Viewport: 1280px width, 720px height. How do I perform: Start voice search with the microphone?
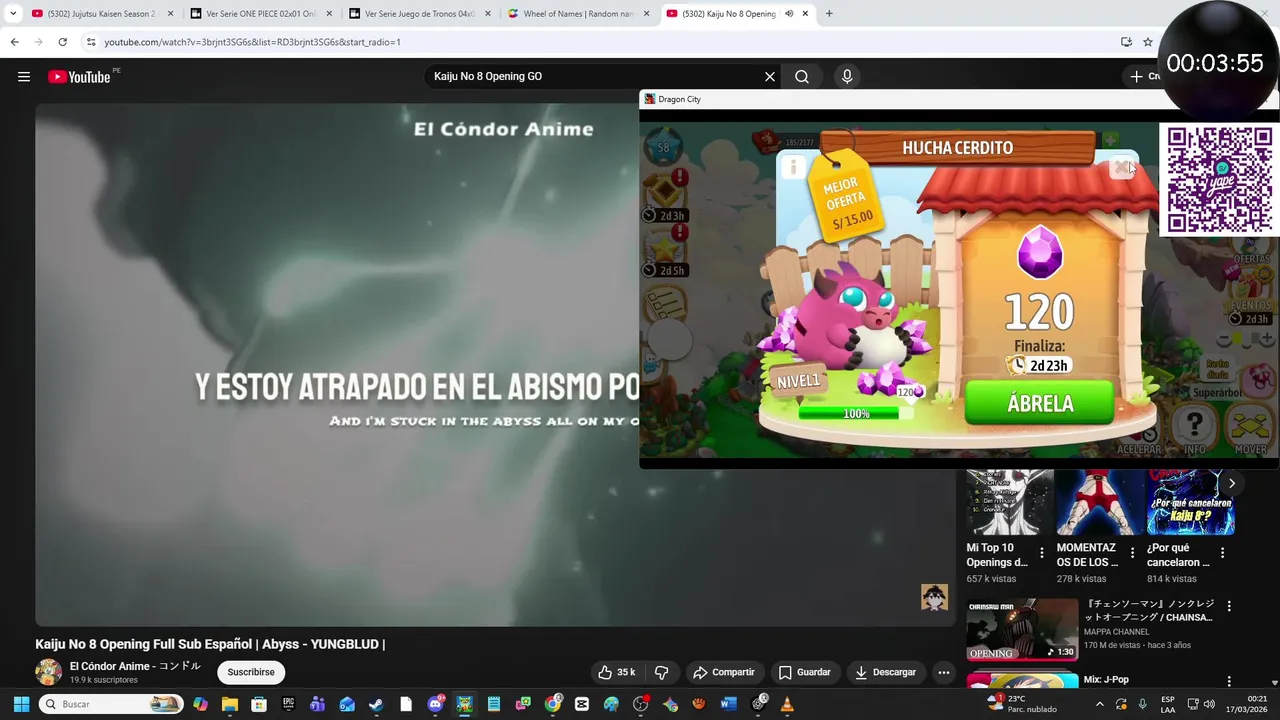click(847, 77)
